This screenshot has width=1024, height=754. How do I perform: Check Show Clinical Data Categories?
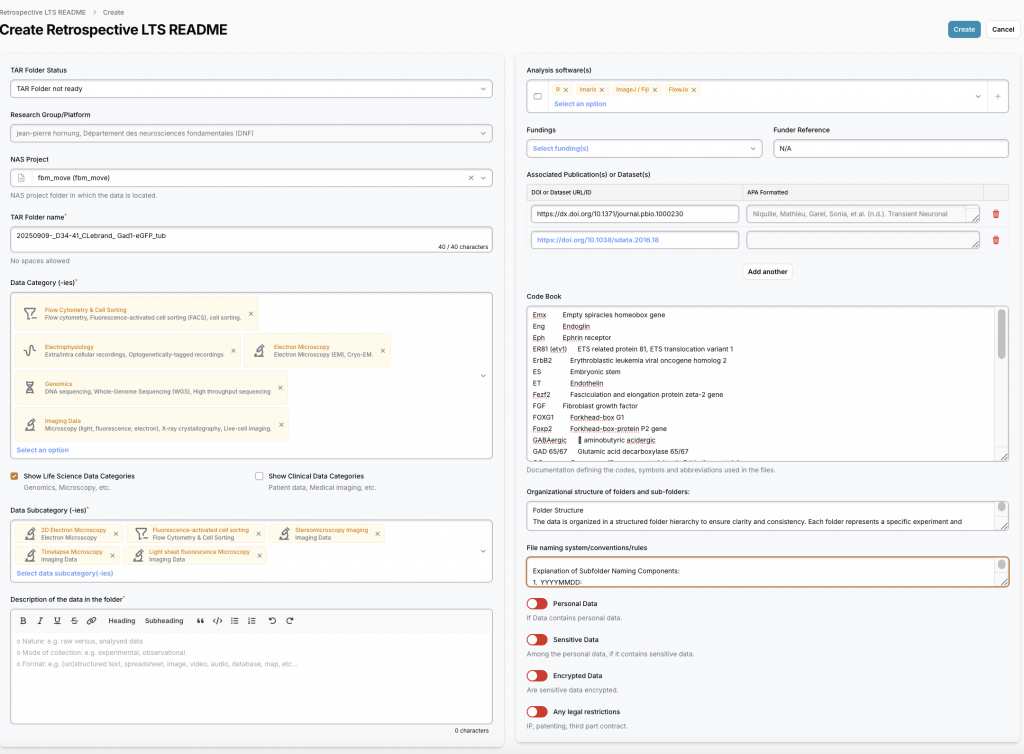click(x=259, y=476)
